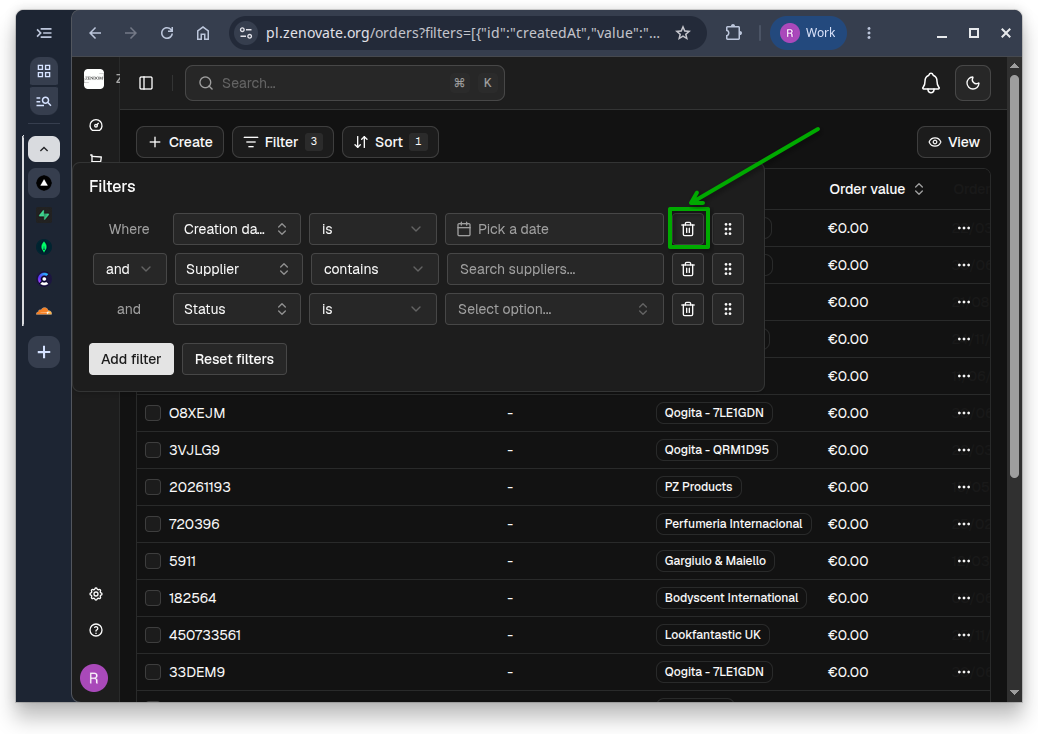Tick the checkbox next to 450733561
1038x734 pixels.
pyautogui.click(x=153, y=635)
